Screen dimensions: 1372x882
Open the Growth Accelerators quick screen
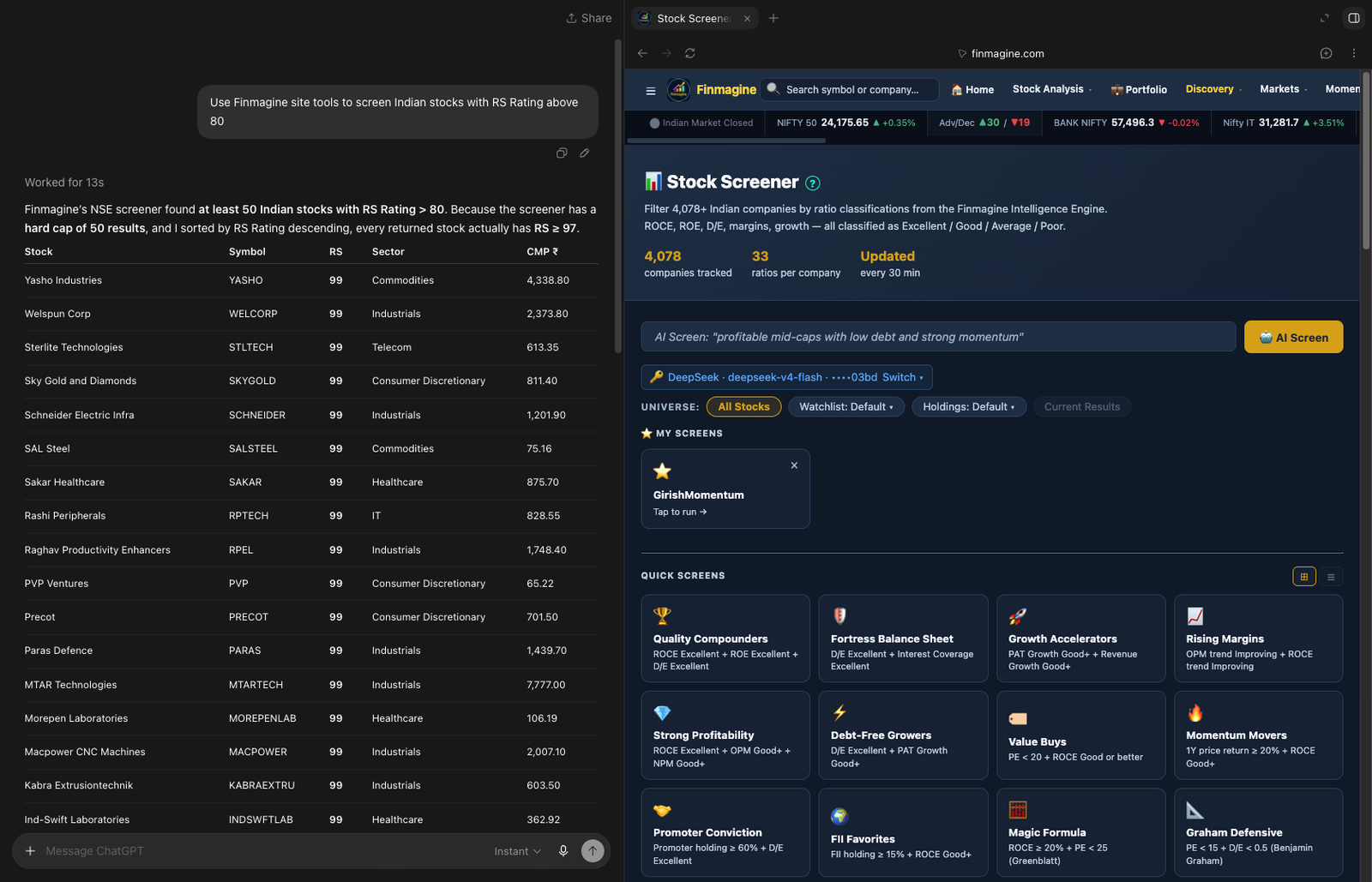[1080, 639]
